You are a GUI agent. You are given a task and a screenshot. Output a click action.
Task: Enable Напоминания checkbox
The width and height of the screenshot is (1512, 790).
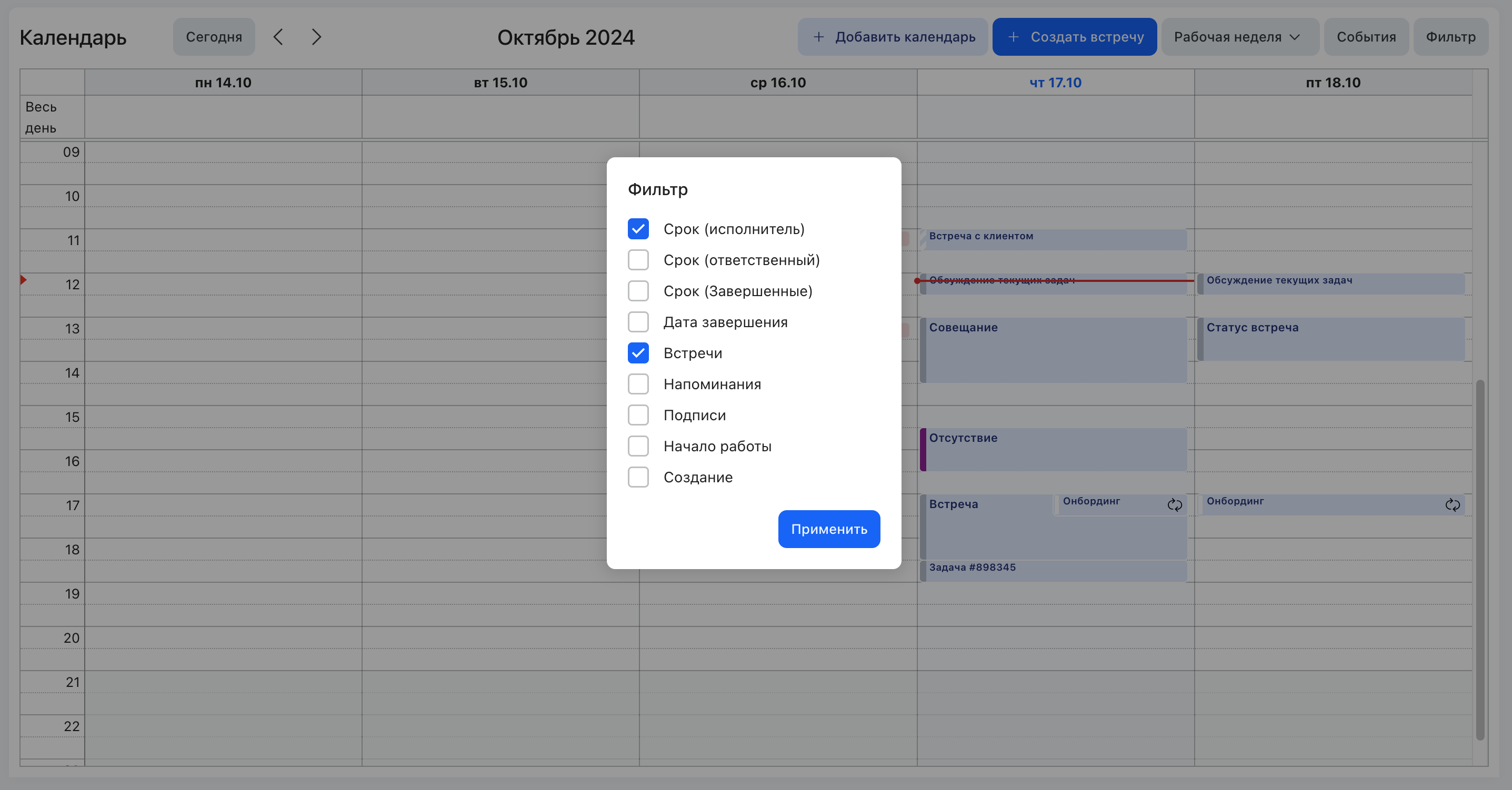pos(638,384)
